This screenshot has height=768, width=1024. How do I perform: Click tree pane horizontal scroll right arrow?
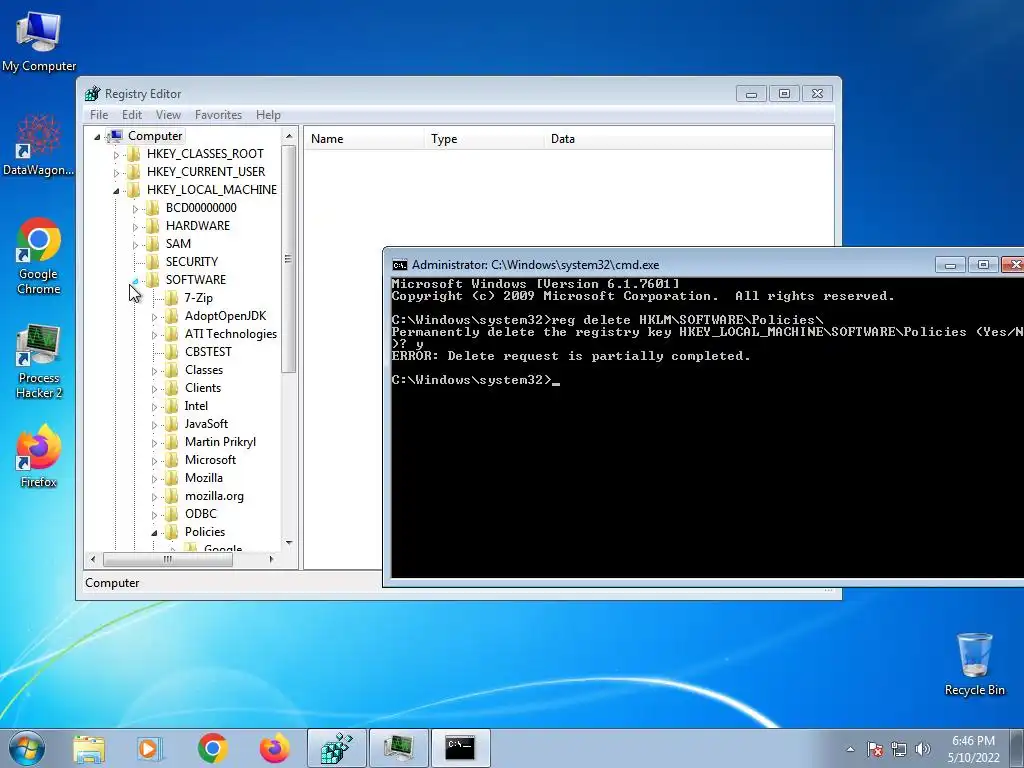click(272, 560)
